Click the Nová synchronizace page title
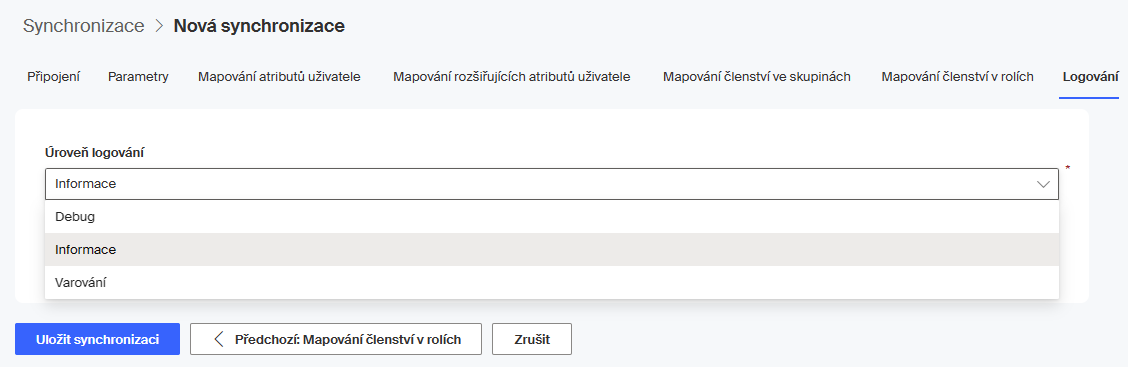Image resolution: width=1128 pixels, height=367 pixels. (259, 26)
